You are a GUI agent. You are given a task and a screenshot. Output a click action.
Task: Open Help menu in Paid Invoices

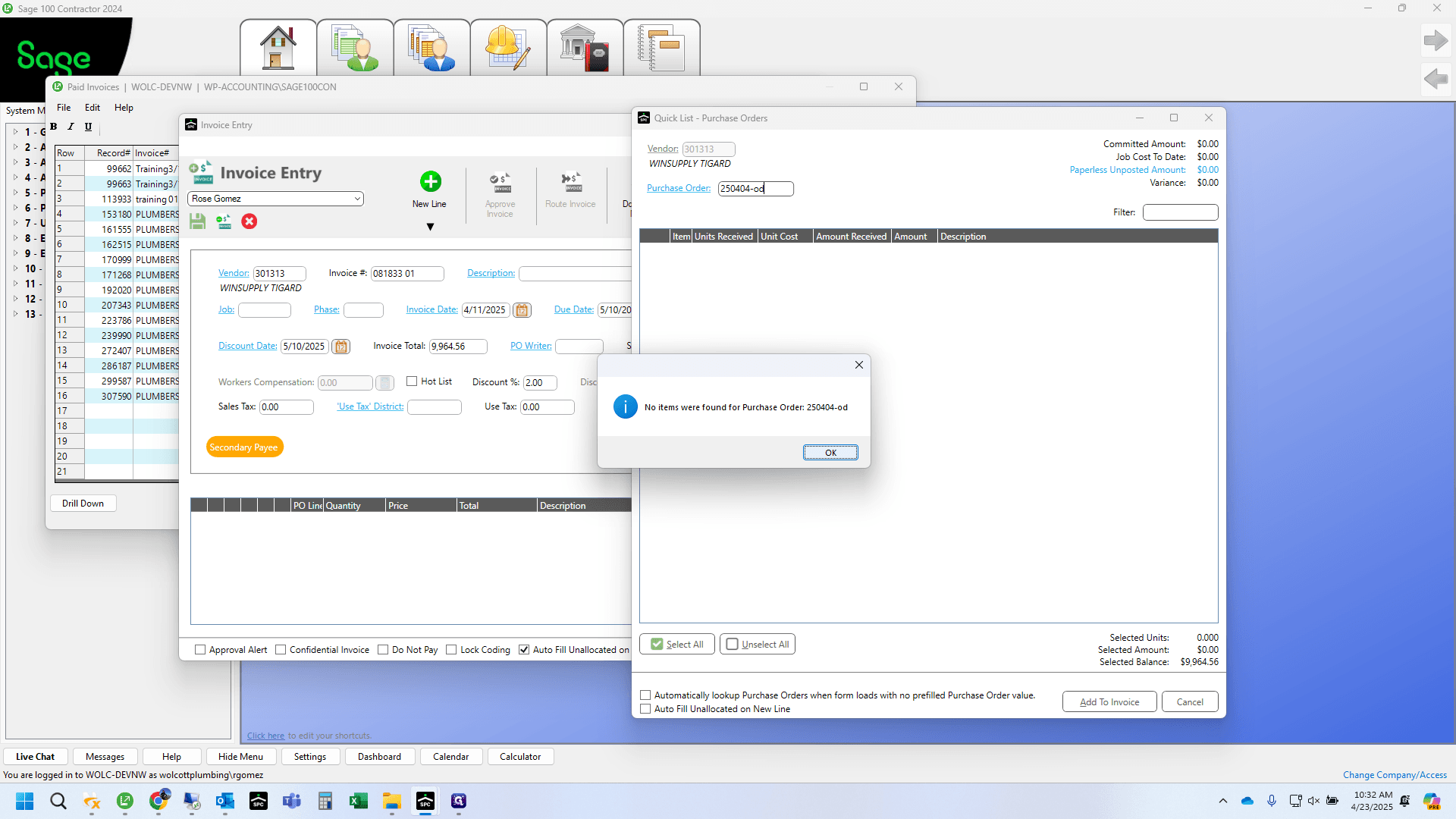(124, 108)
